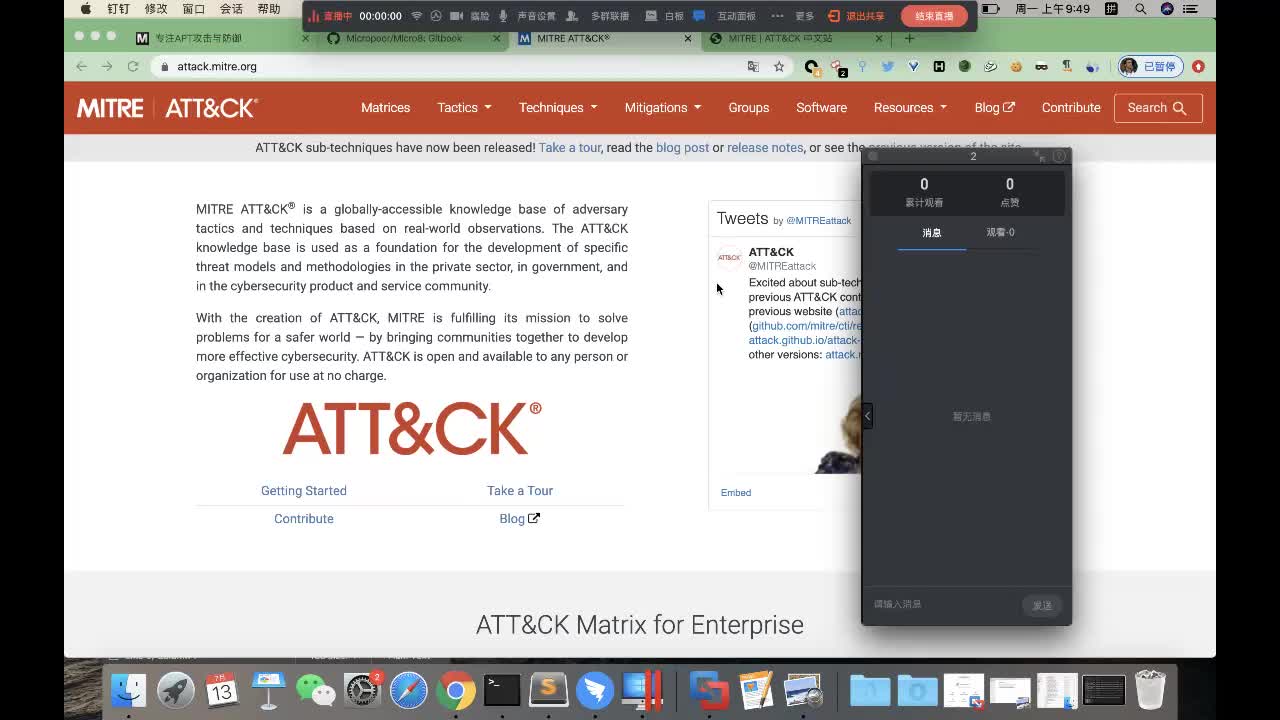
Task: Expand the Mitigations dropdown menu
Action: pyautogui.click(x=663, y=108)
